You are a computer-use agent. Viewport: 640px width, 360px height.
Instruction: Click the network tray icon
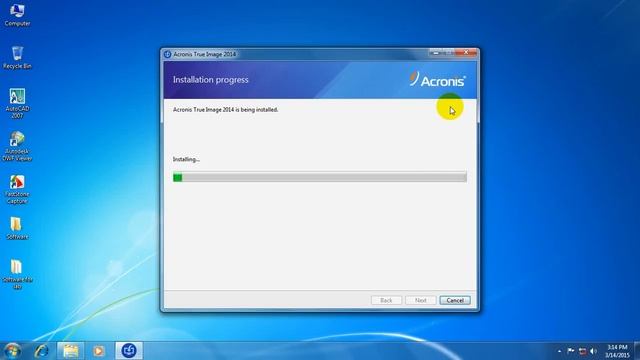[582, 351]
